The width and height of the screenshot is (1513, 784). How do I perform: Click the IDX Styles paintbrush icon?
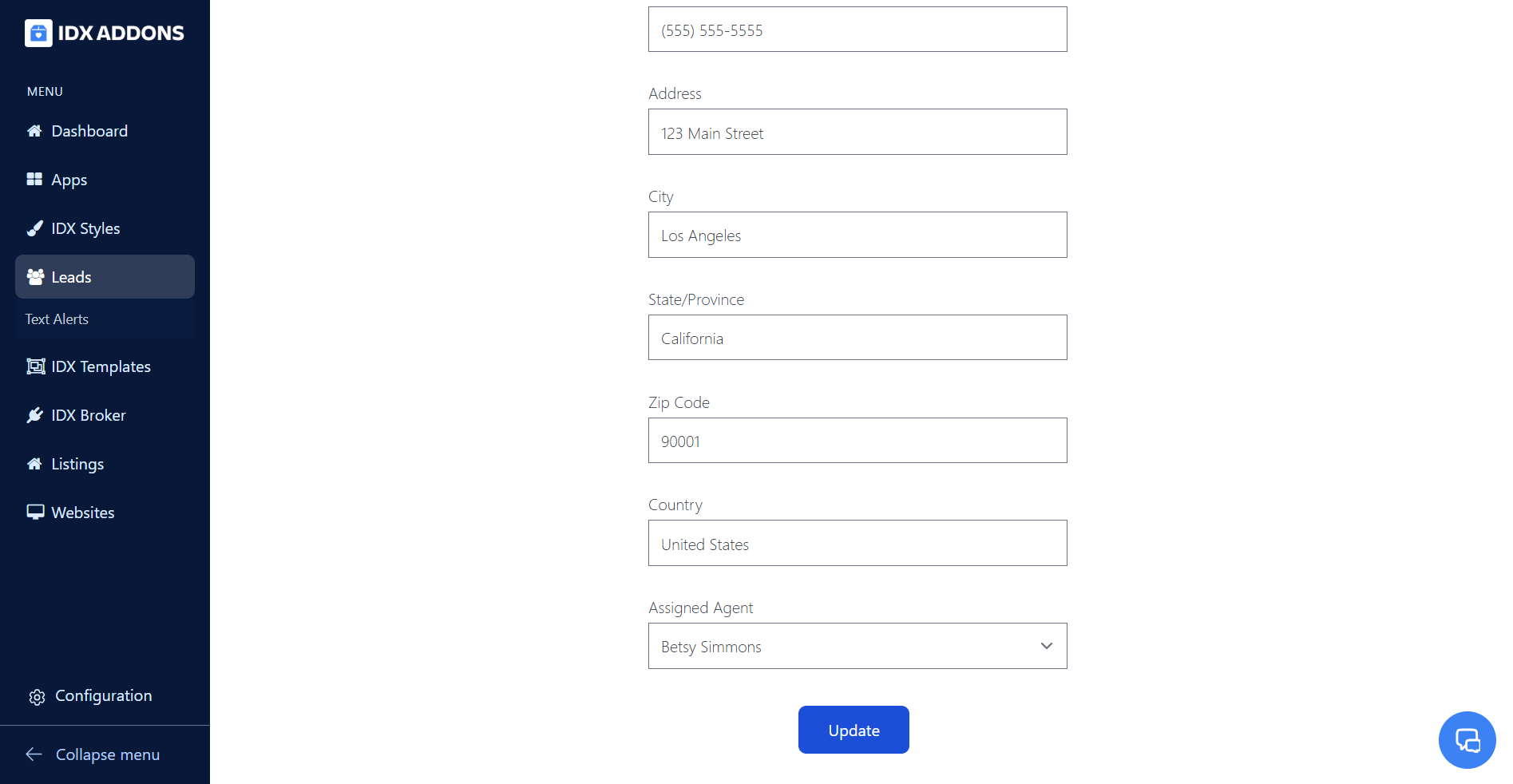(x=34, y=228)
